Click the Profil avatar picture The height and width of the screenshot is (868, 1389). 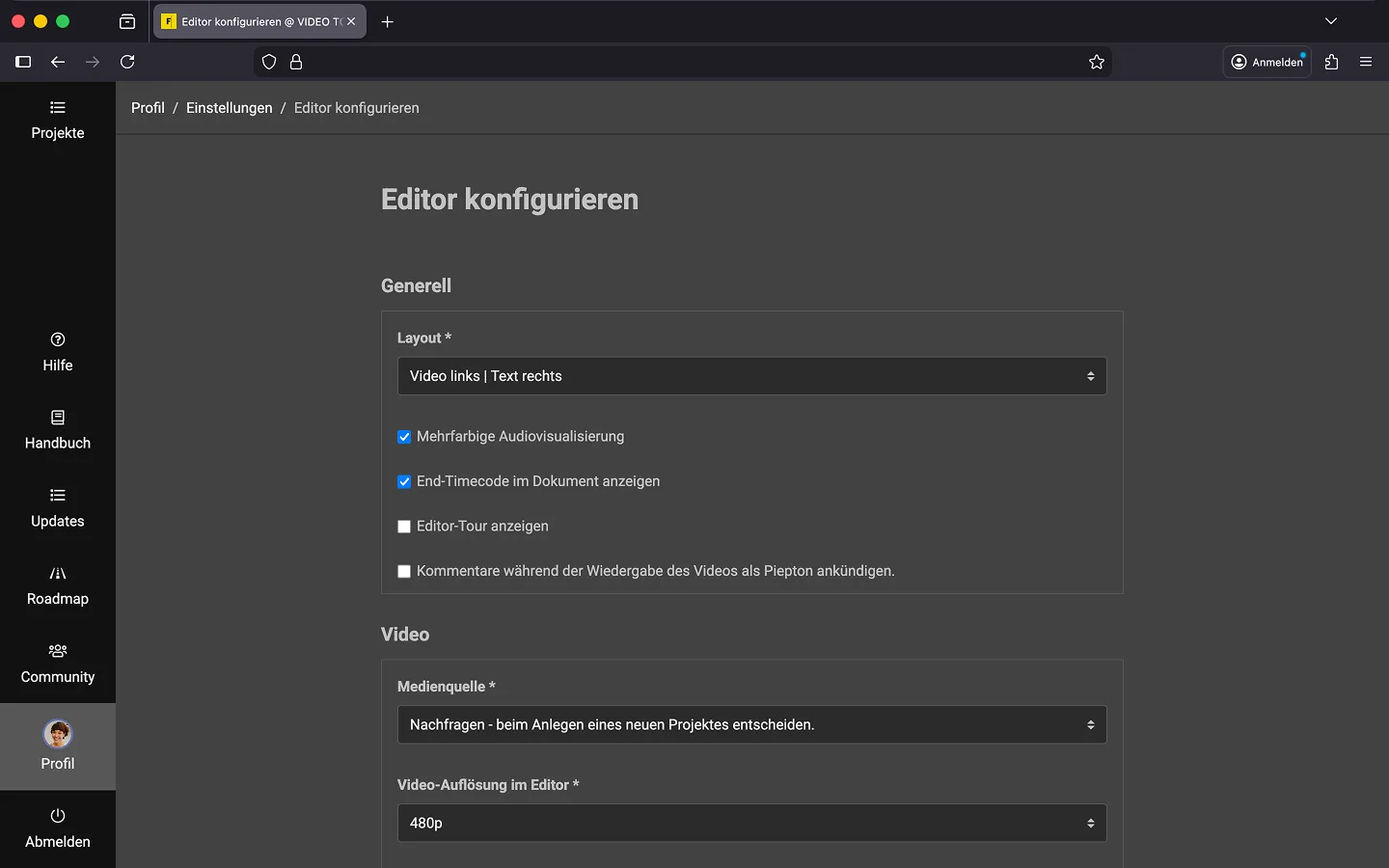click(x=58, y=734)
